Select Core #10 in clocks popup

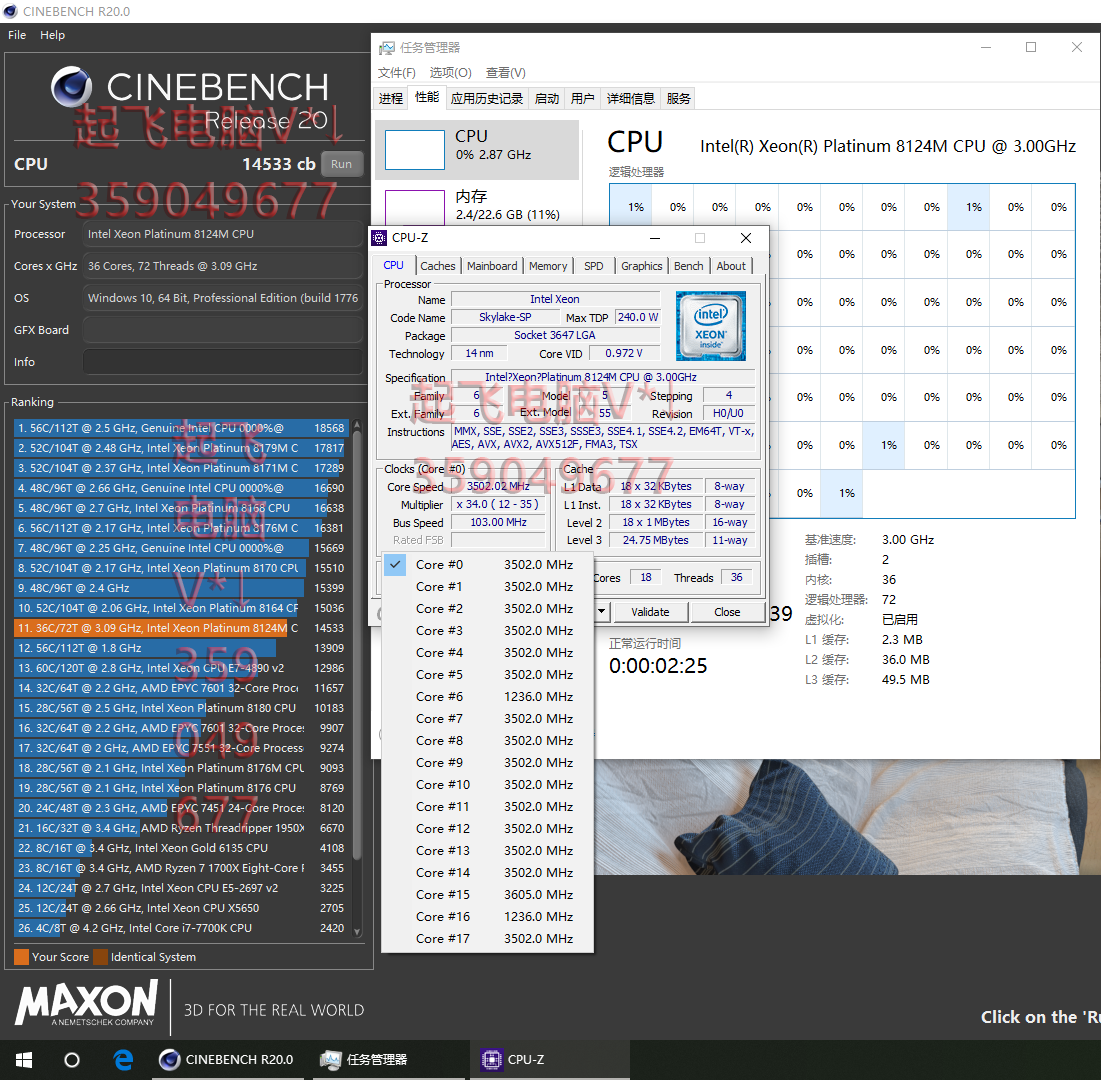487,784
